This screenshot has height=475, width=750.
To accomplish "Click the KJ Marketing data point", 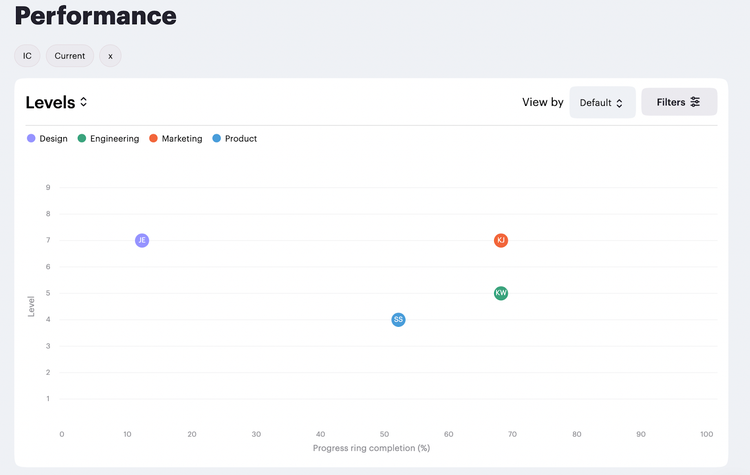I will (501, 240).
